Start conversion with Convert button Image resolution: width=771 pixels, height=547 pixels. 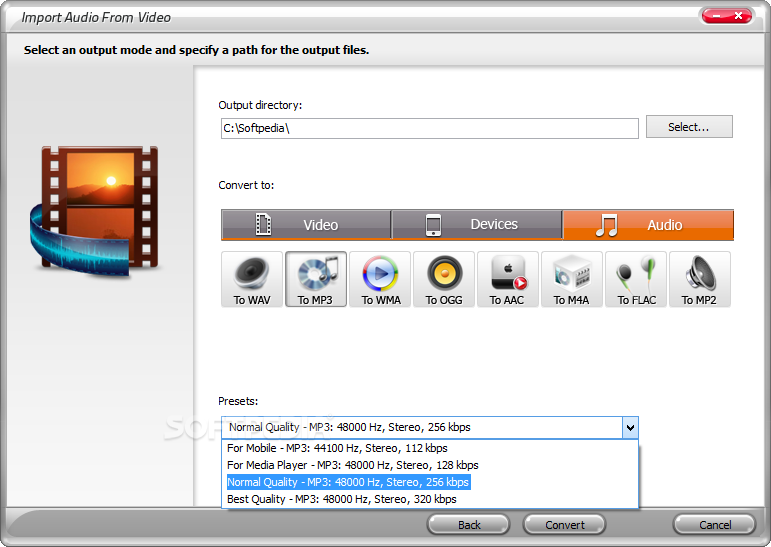click(564, 525)
